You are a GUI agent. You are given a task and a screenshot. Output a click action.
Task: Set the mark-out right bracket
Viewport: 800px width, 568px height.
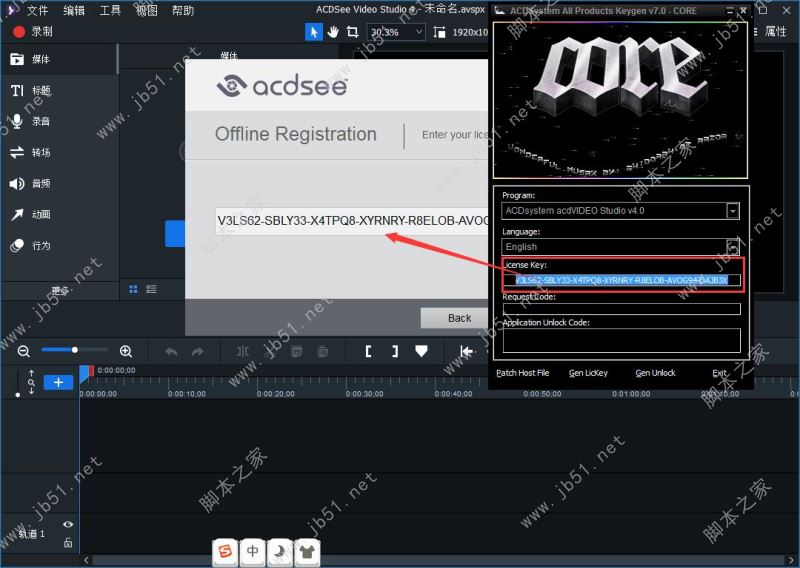[x=395, y=351]
